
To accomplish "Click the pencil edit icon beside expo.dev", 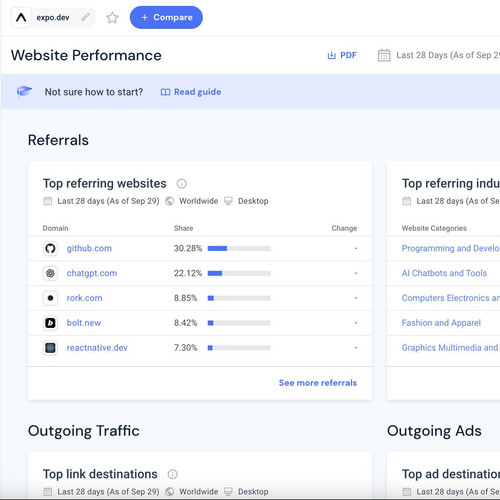I will pos(85,17).
